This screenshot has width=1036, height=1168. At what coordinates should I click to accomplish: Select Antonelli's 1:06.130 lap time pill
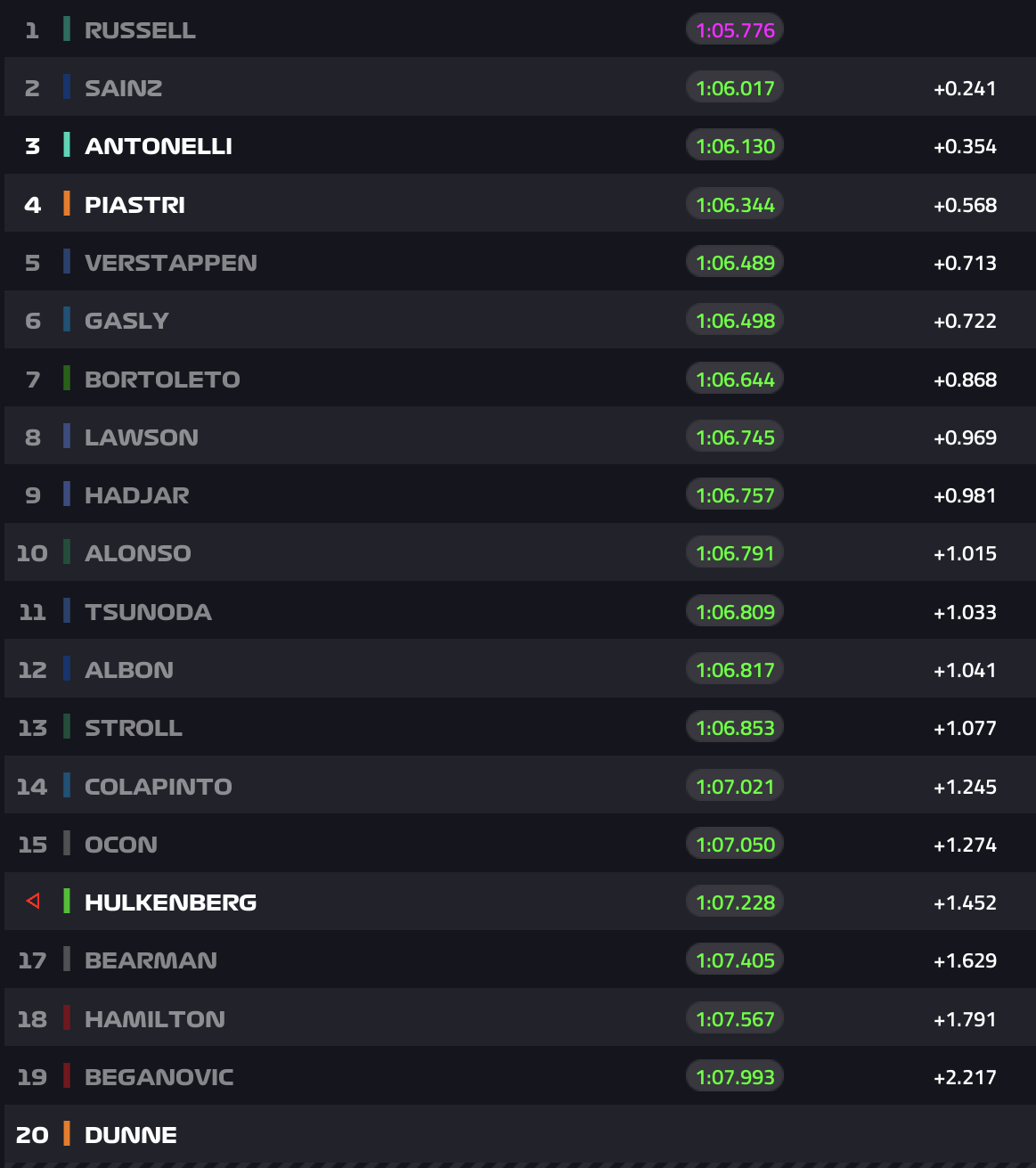pyautogui.click(x=735, y=146)
